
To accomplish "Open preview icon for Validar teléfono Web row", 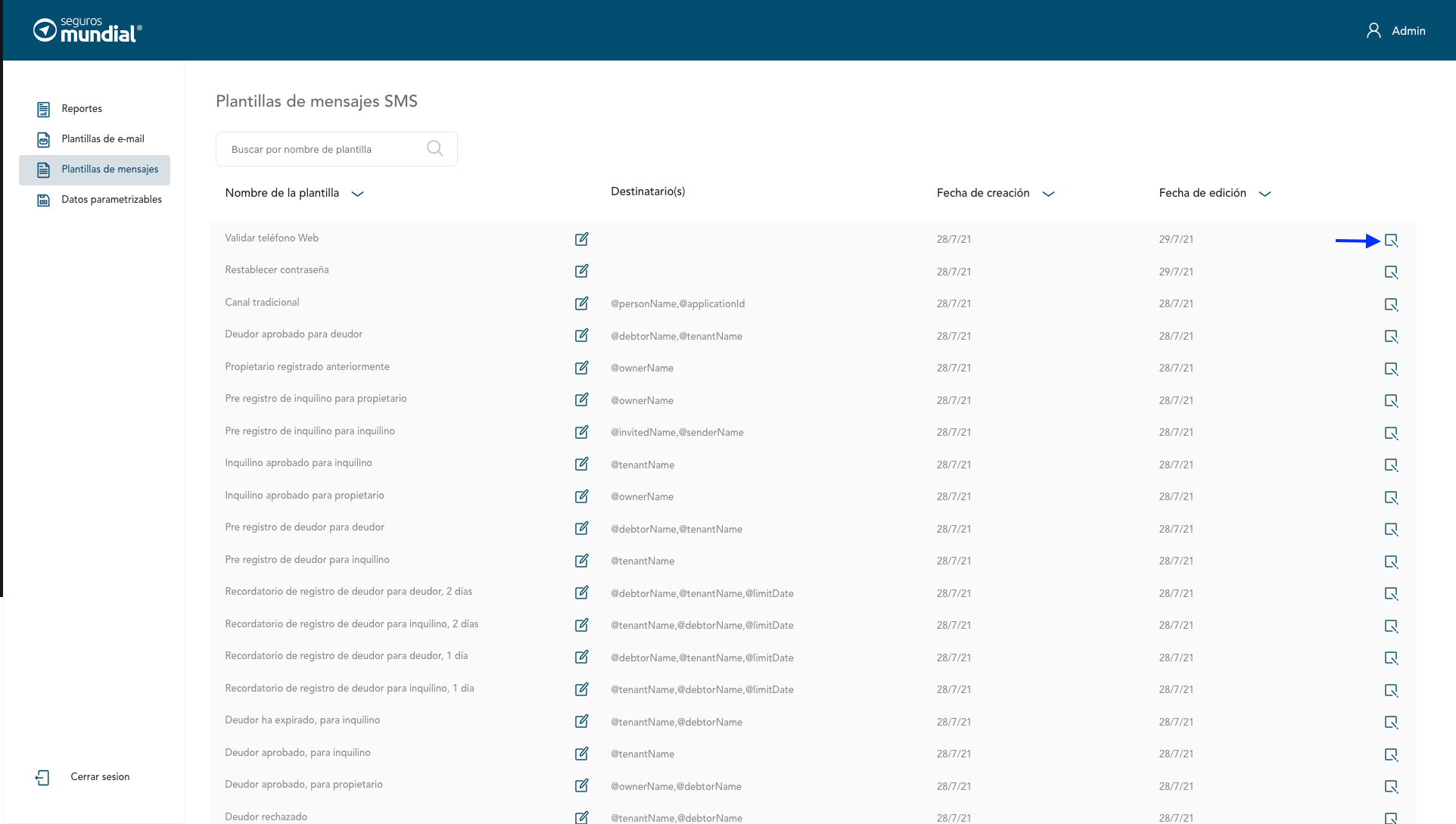I will pos(1391,241).
